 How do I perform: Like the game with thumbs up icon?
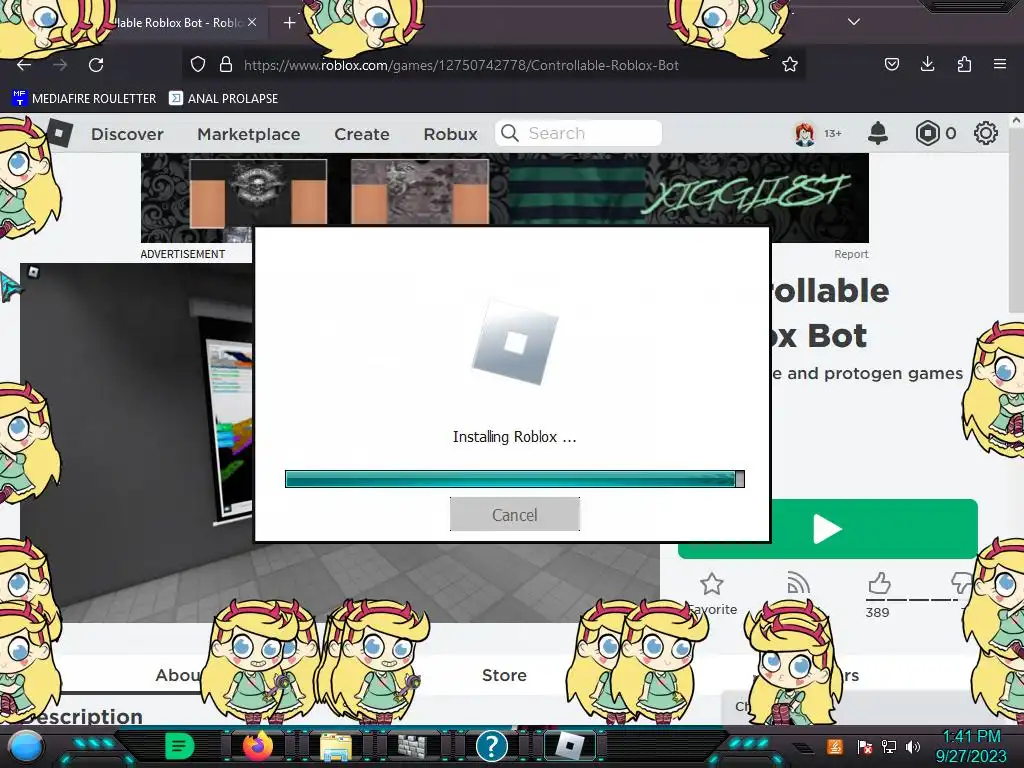879,583
